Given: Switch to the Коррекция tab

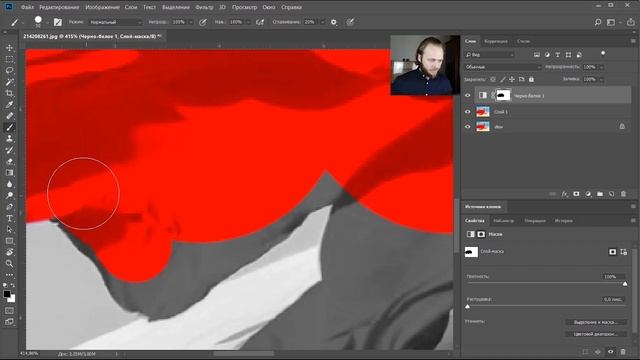Looking at the screenshot, I should pos(496,41).
